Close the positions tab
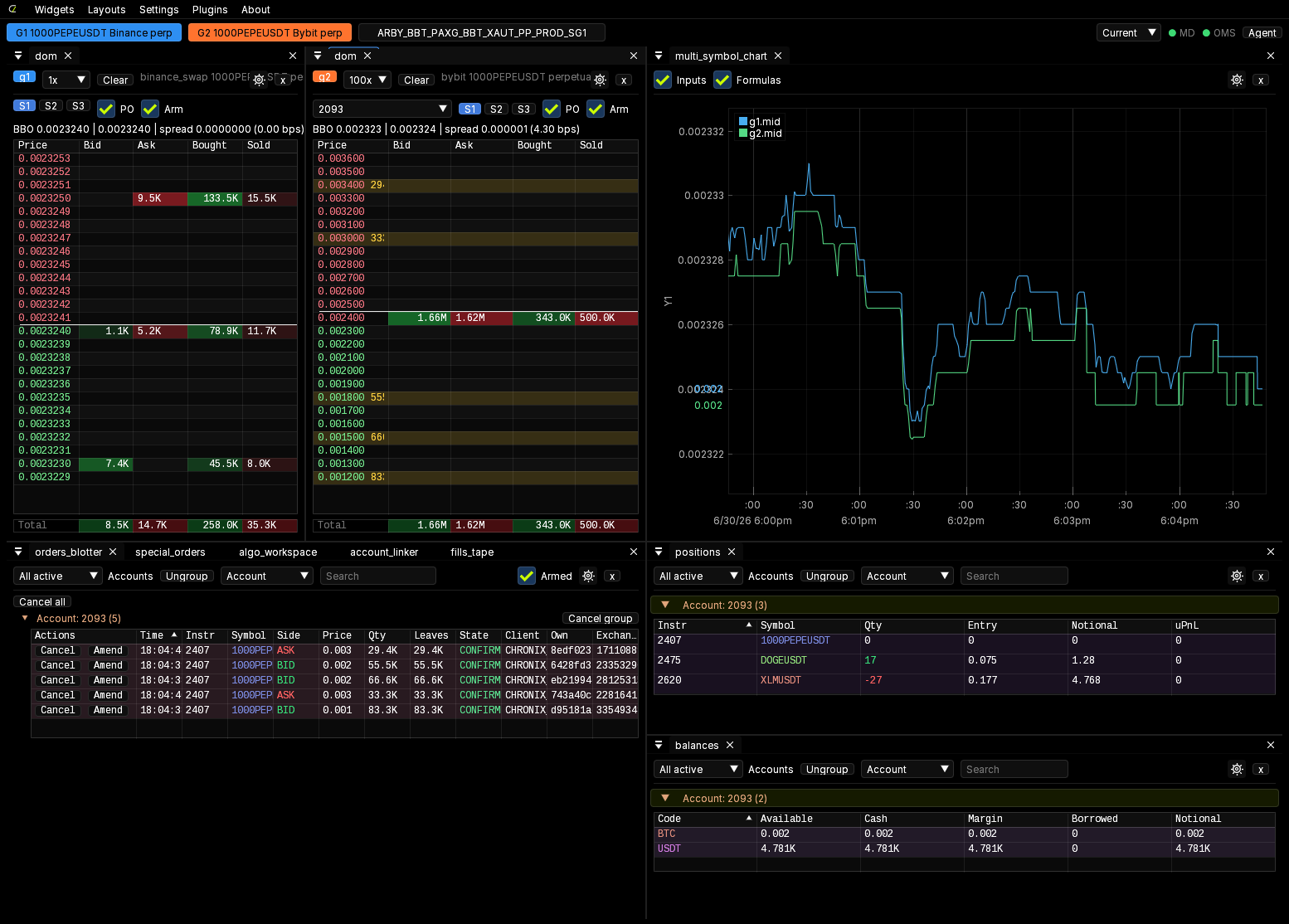Image resolution: width=1289 pixels, height=924 pixels. pyautogui.click(x=732, y=552)
